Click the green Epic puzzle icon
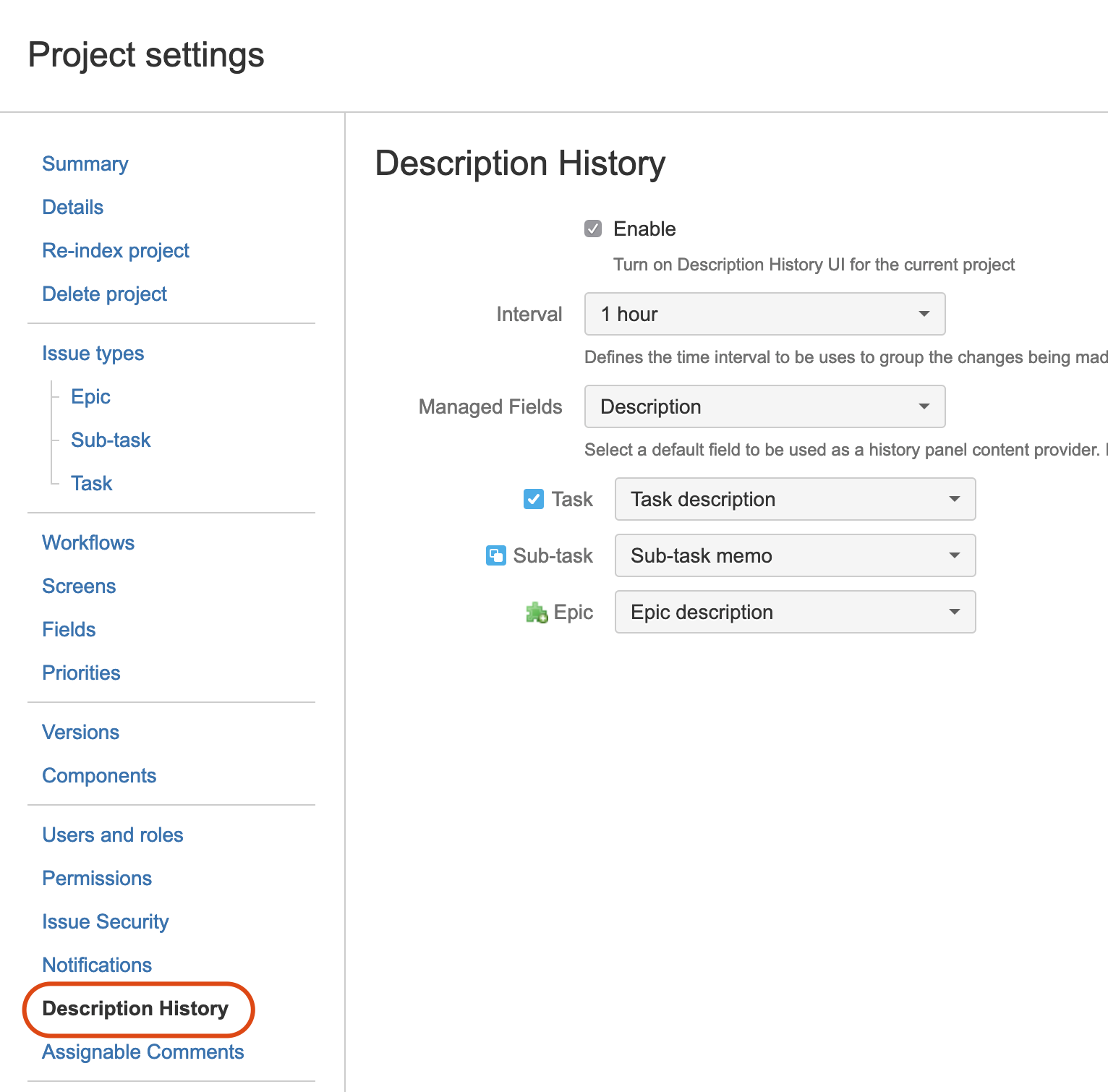This screenshot has height=1092, width=1108. 536,612
